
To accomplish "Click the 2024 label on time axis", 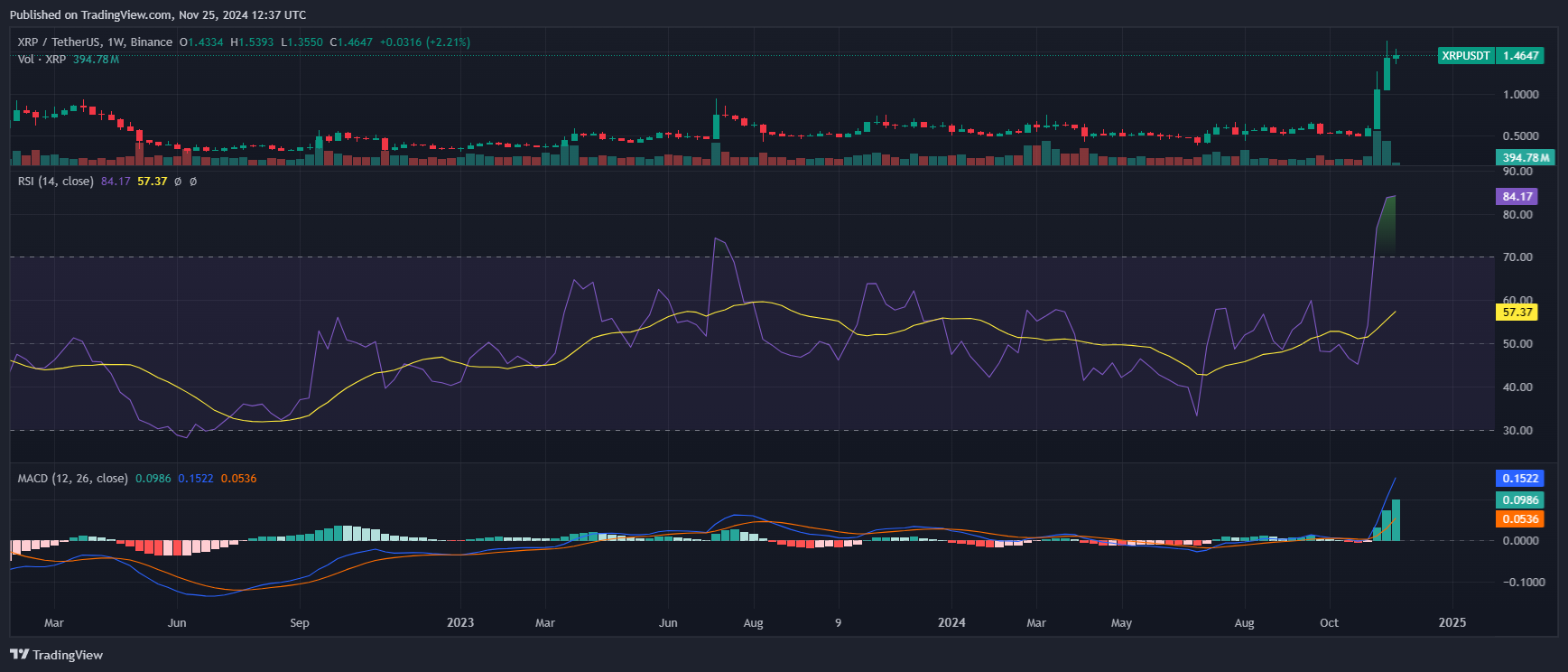I will point(951,623).
